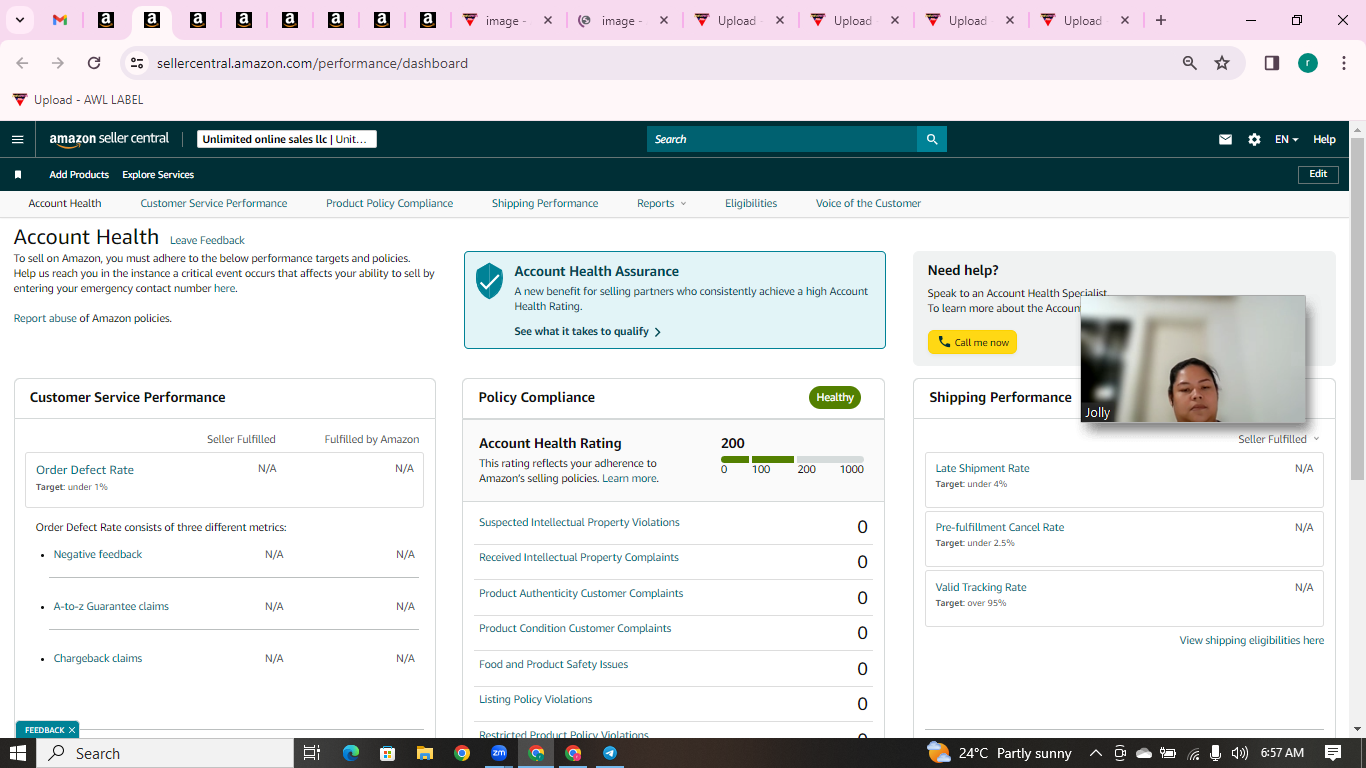
Task: Focus the Seller Central search field
Action: (782, 139)
